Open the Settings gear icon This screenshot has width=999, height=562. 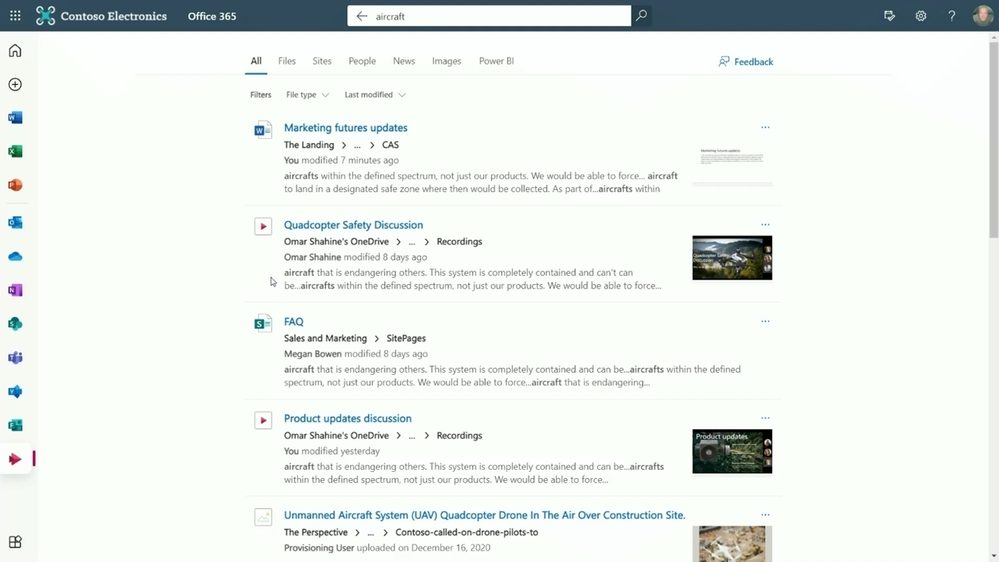(921, 16)
